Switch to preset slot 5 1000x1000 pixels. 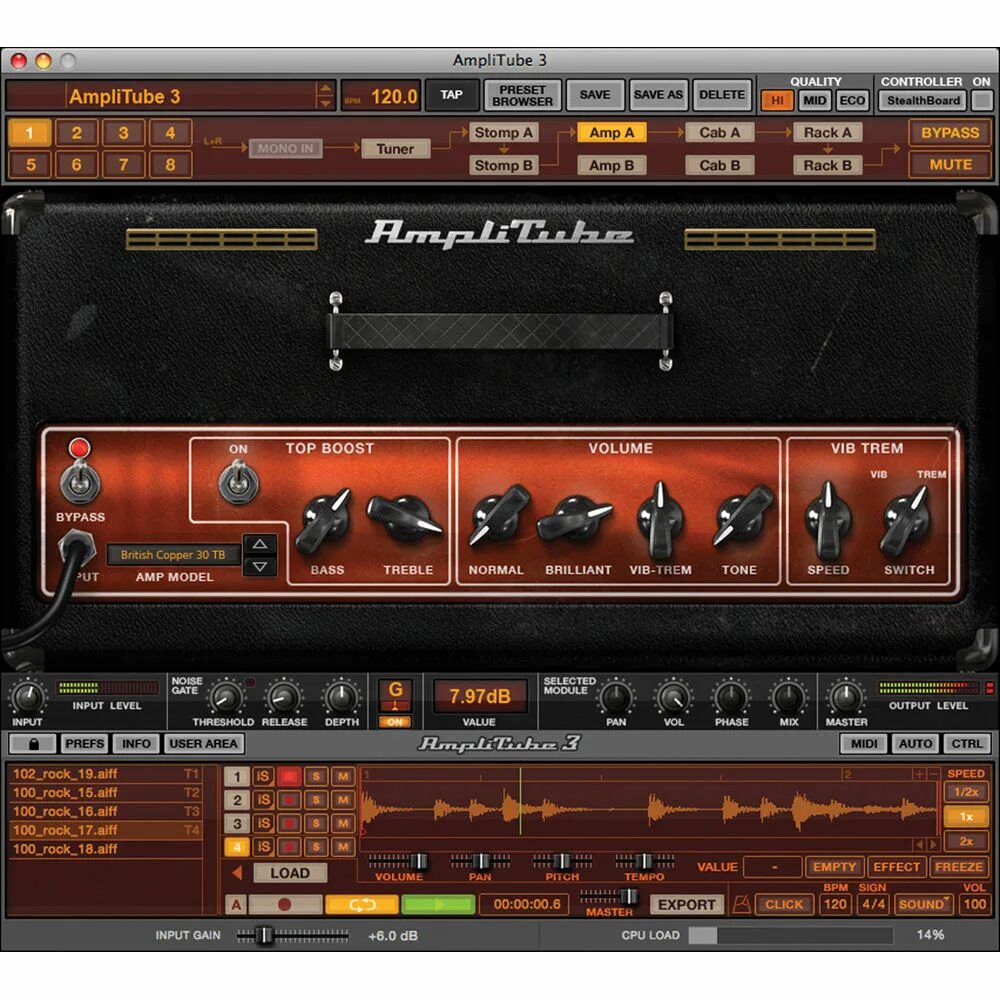click(30, 165)
